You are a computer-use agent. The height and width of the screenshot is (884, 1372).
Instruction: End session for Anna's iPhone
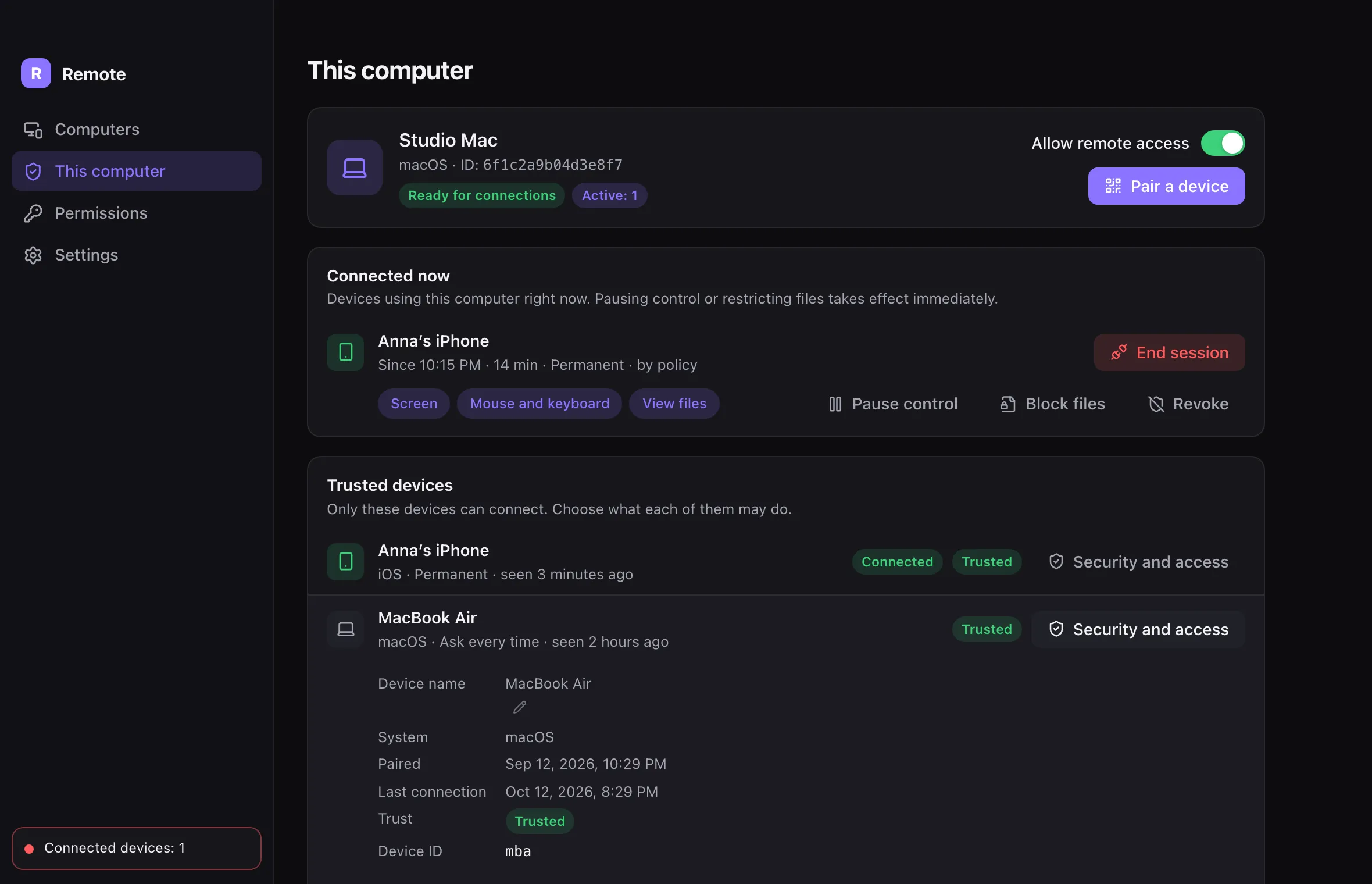[x=1170, y=352]
